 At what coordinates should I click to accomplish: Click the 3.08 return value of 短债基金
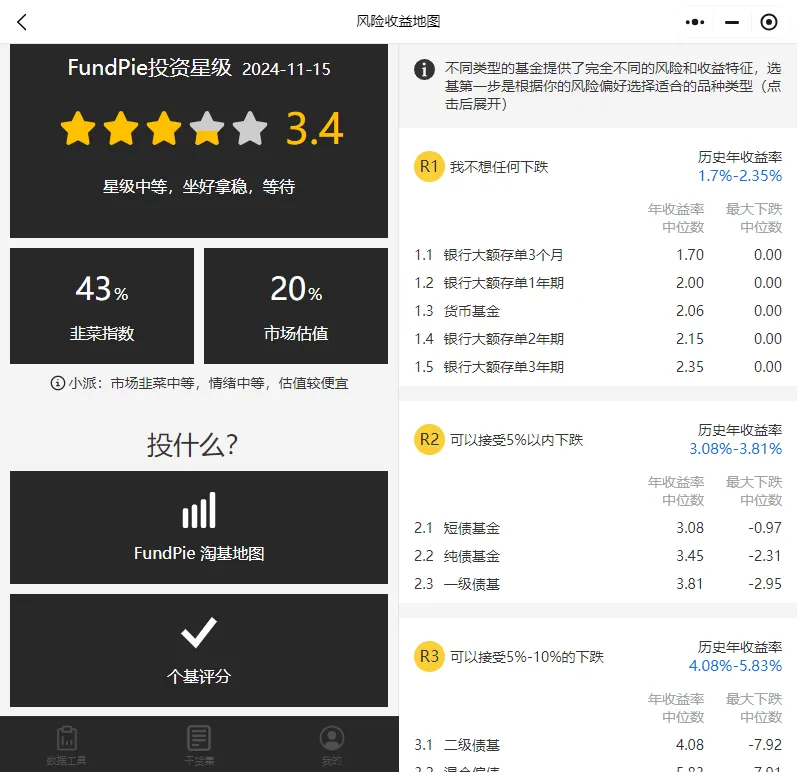coord(690,528)
